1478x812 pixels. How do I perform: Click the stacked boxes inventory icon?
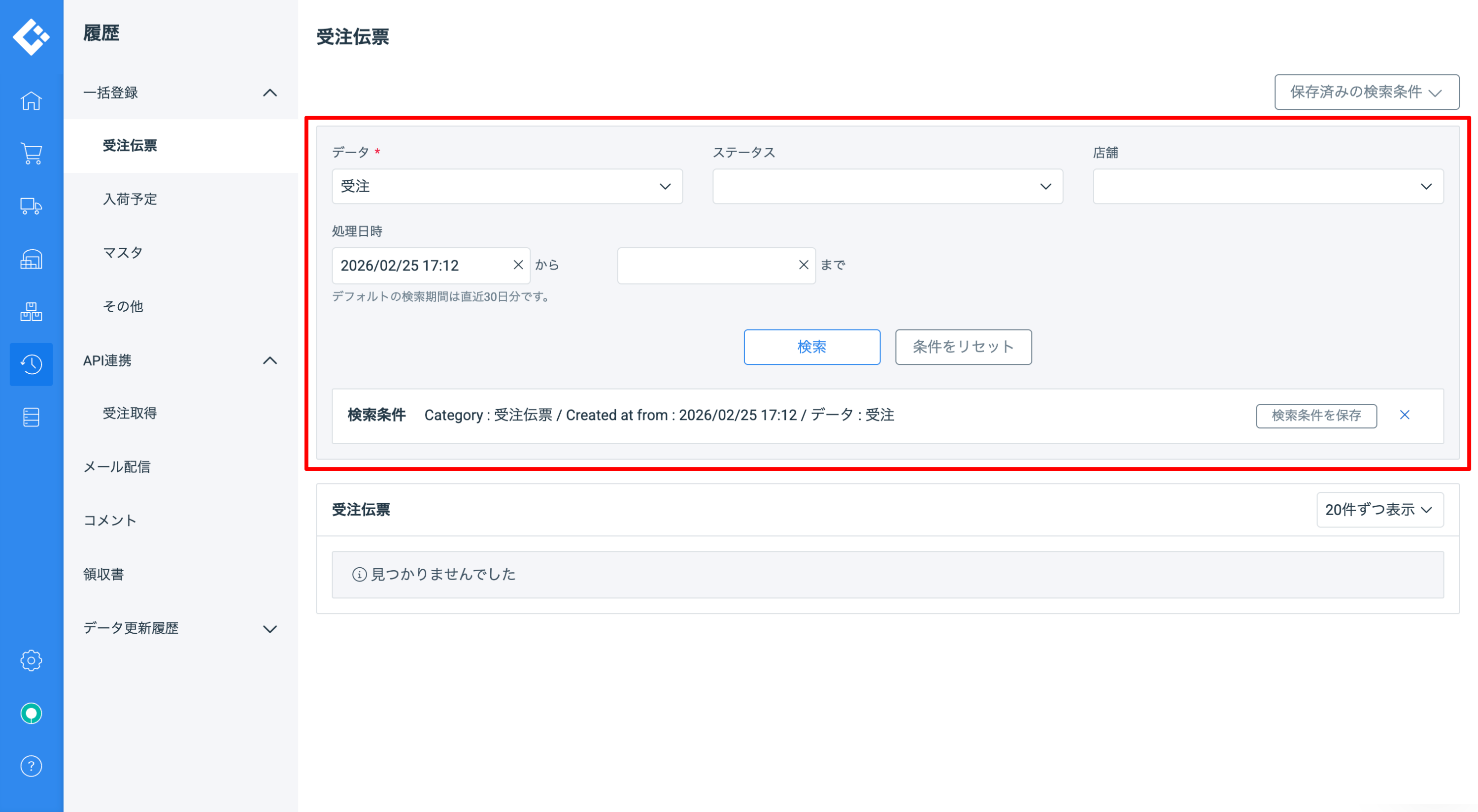point(31,312)
